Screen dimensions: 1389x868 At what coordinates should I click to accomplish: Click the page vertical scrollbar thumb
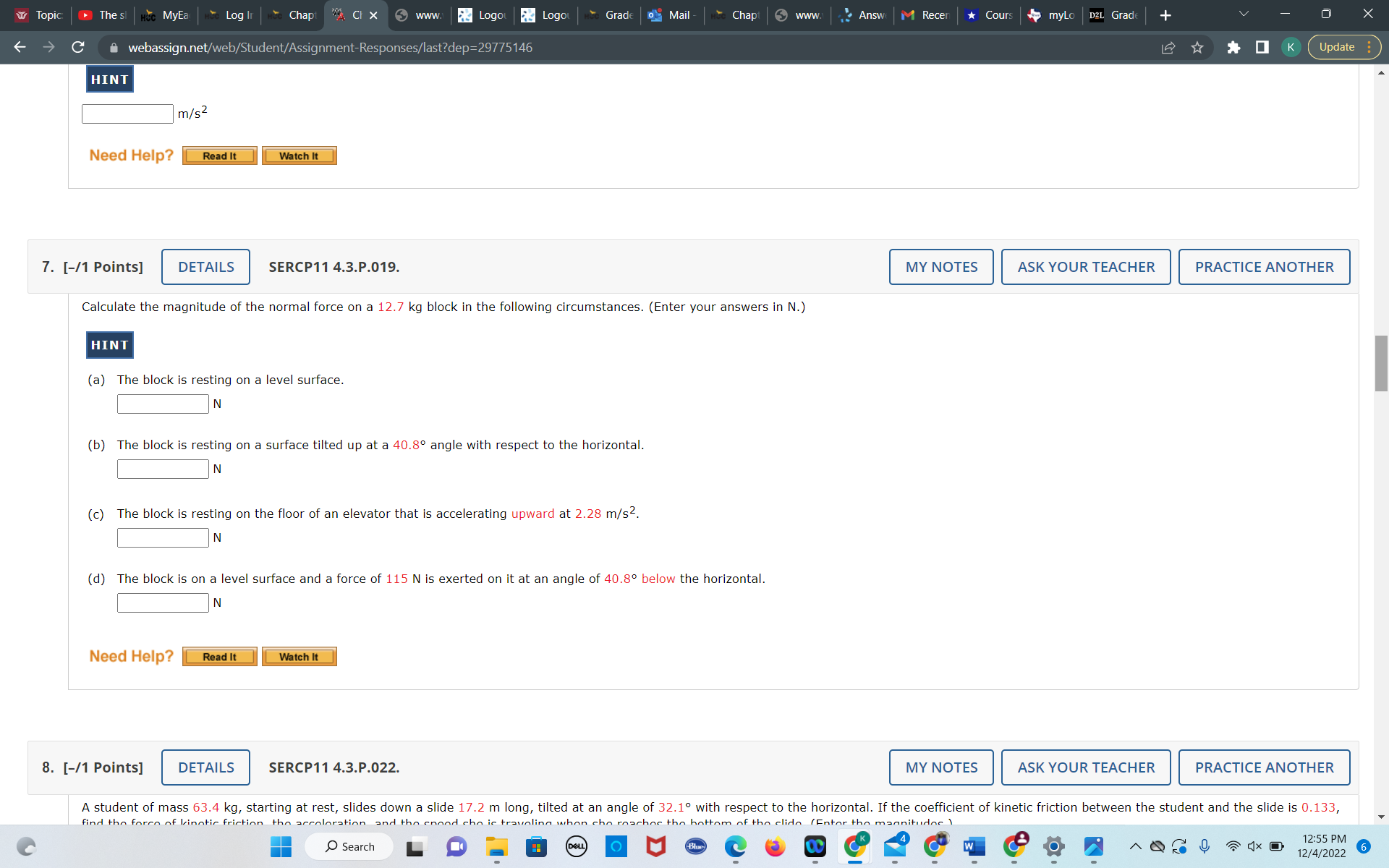tap(1381, 363)
